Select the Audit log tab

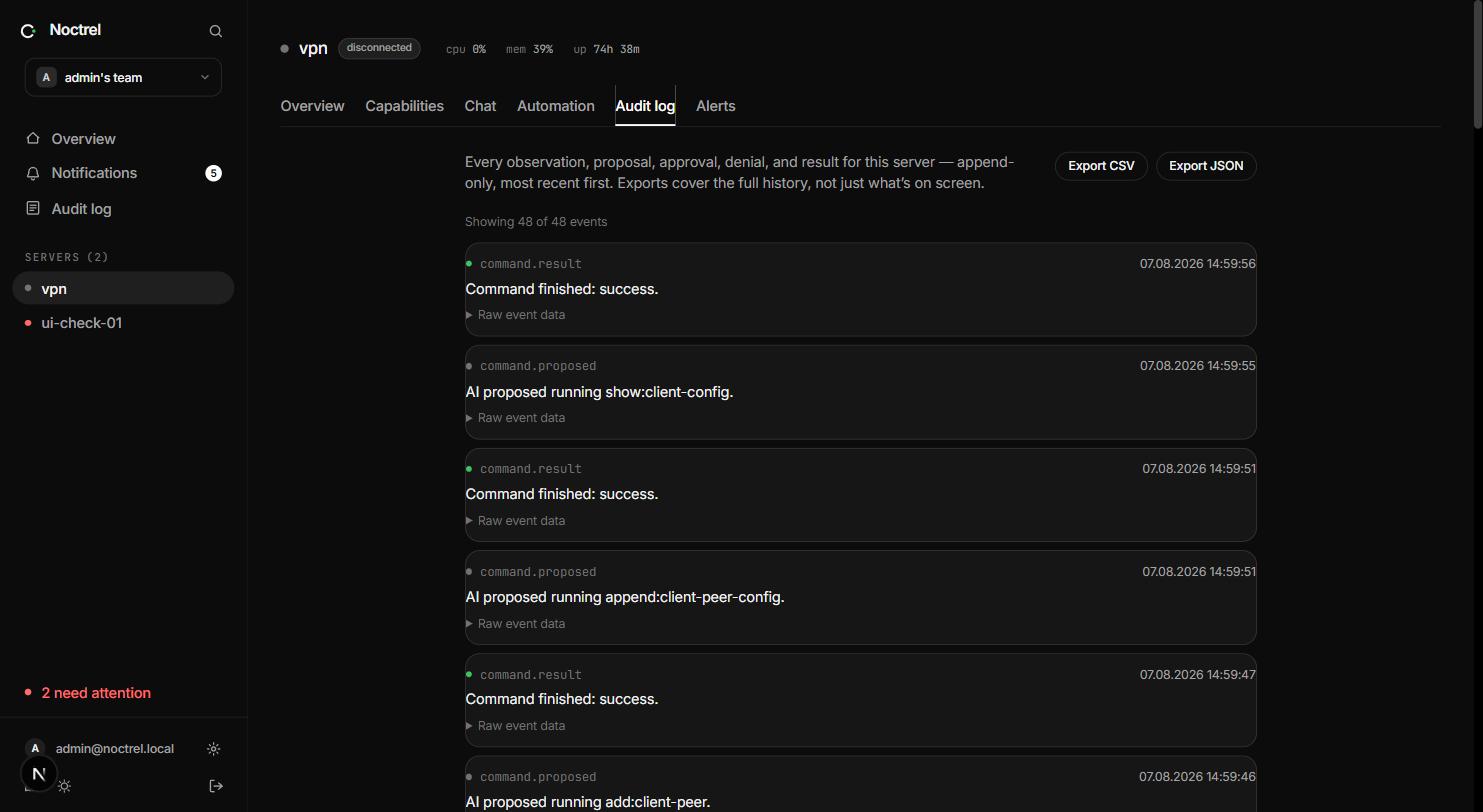pyautogui.click(x=645, y=106)
